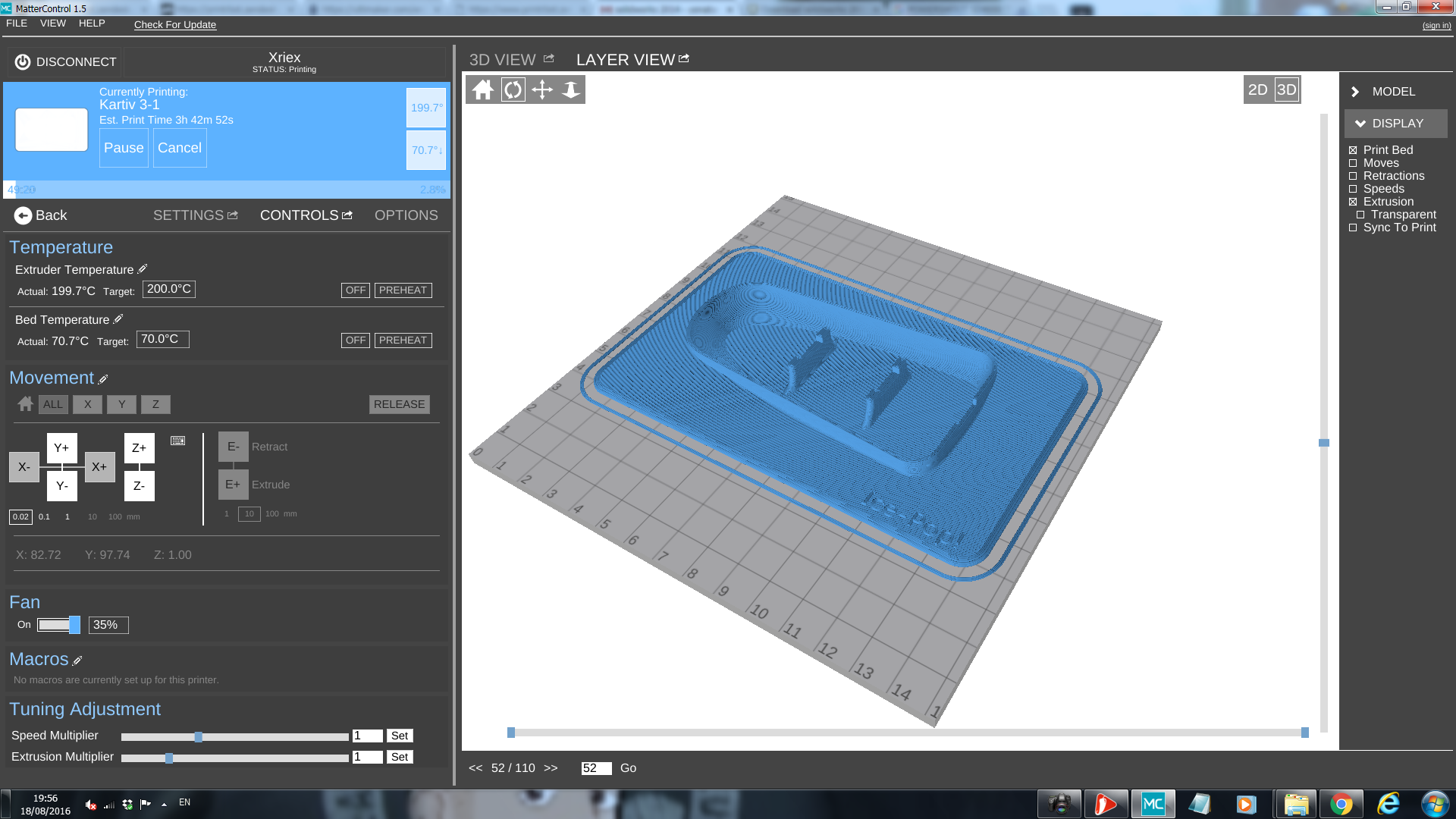Switch to the OPTIONS tab
This screenshot has width=1456, height=819.
[x=406, y=215]
